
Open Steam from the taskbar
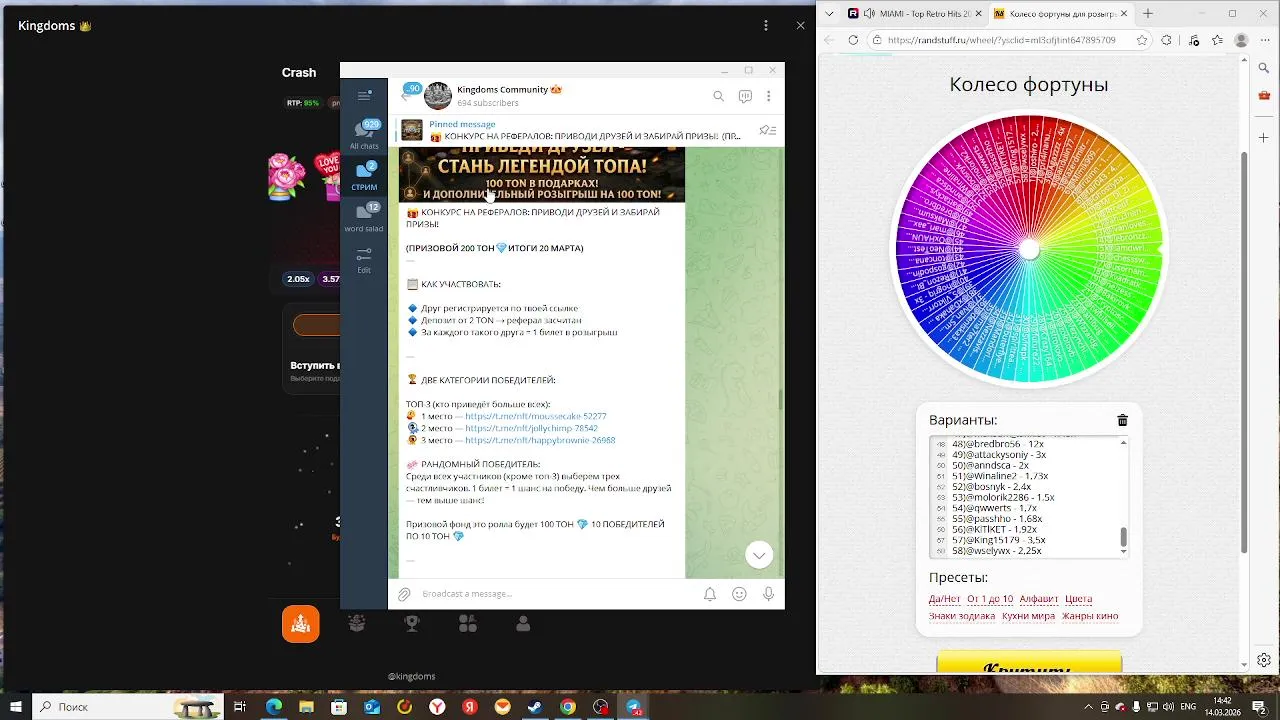point(535,707)
